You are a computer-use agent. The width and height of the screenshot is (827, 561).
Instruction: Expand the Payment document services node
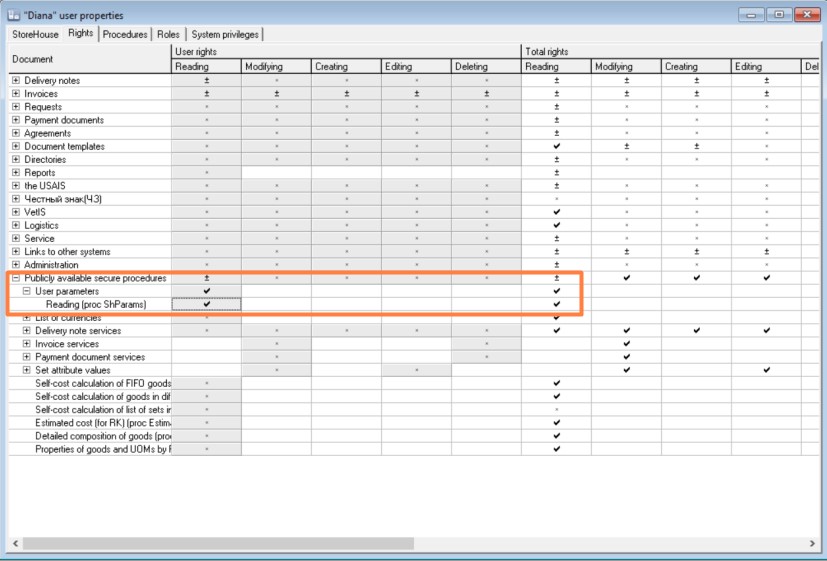coord(27,357)
